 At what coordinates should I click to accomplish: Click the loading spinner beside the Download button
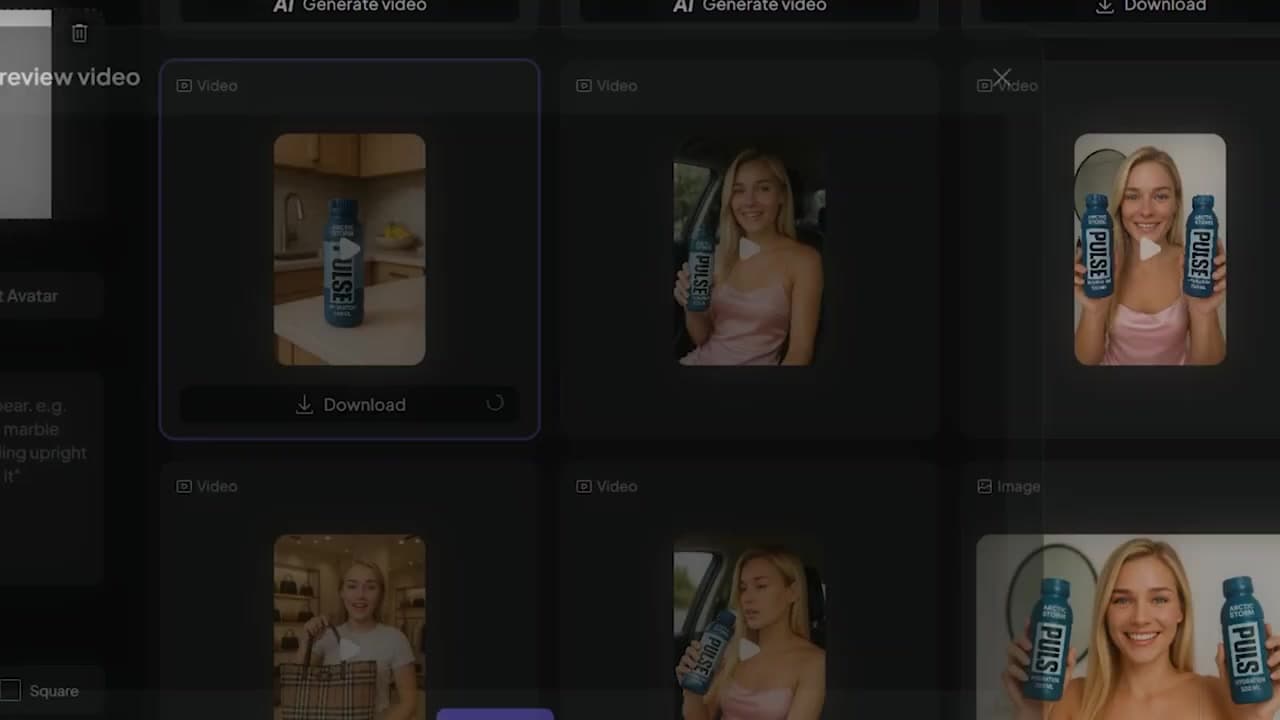click(495, 403)
